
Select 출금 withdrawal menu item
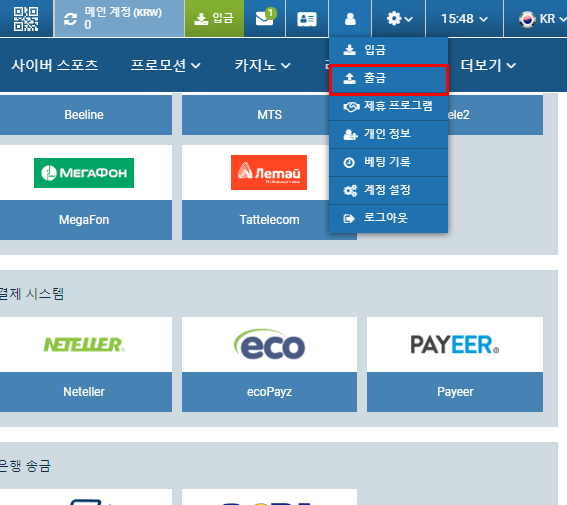point(388,78)
